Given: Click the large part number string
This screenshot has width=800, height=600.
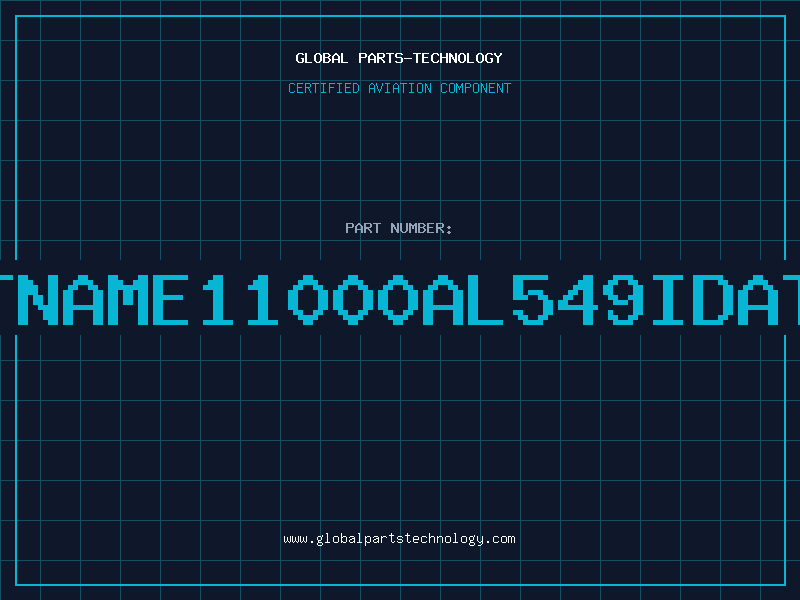Looking at the screenshot, I should click(x=400, y=299).
